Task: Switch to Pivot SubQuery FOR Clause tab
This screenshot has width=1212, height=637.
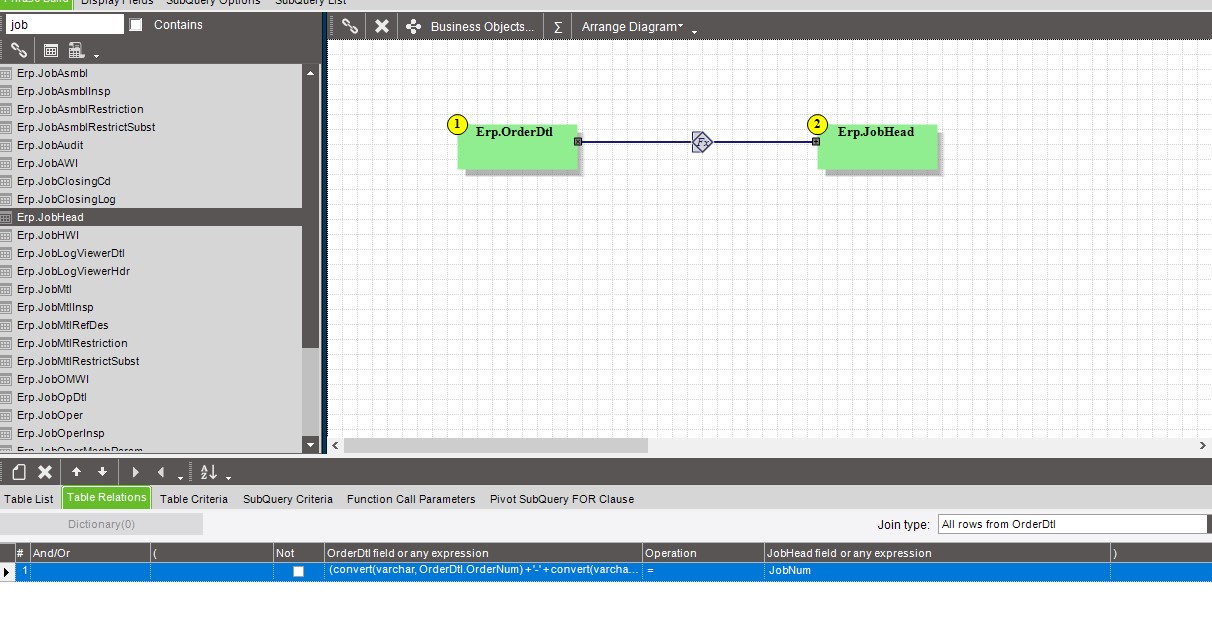Action: click(562, 499)
